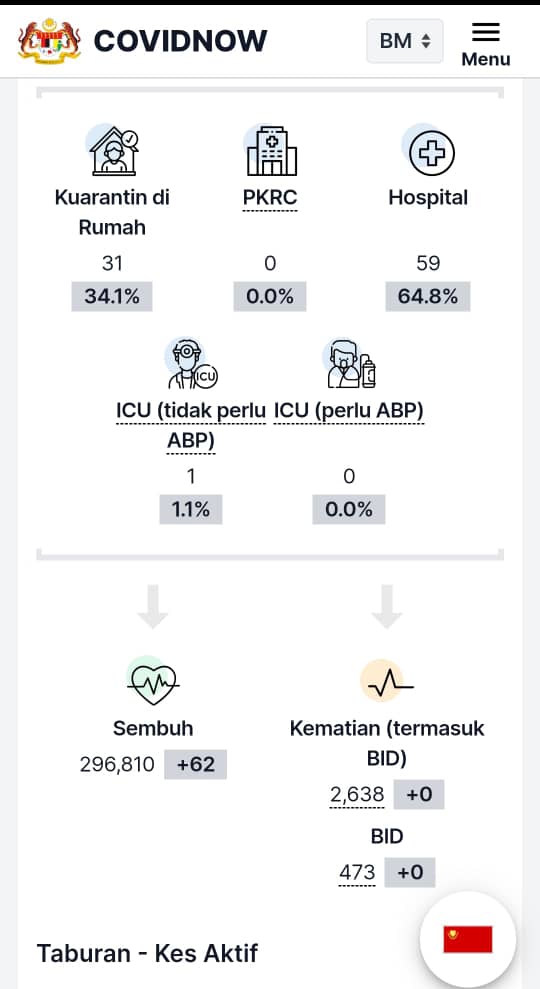
Task: Click the home quarantine house icon
Action: coord(114,151)
